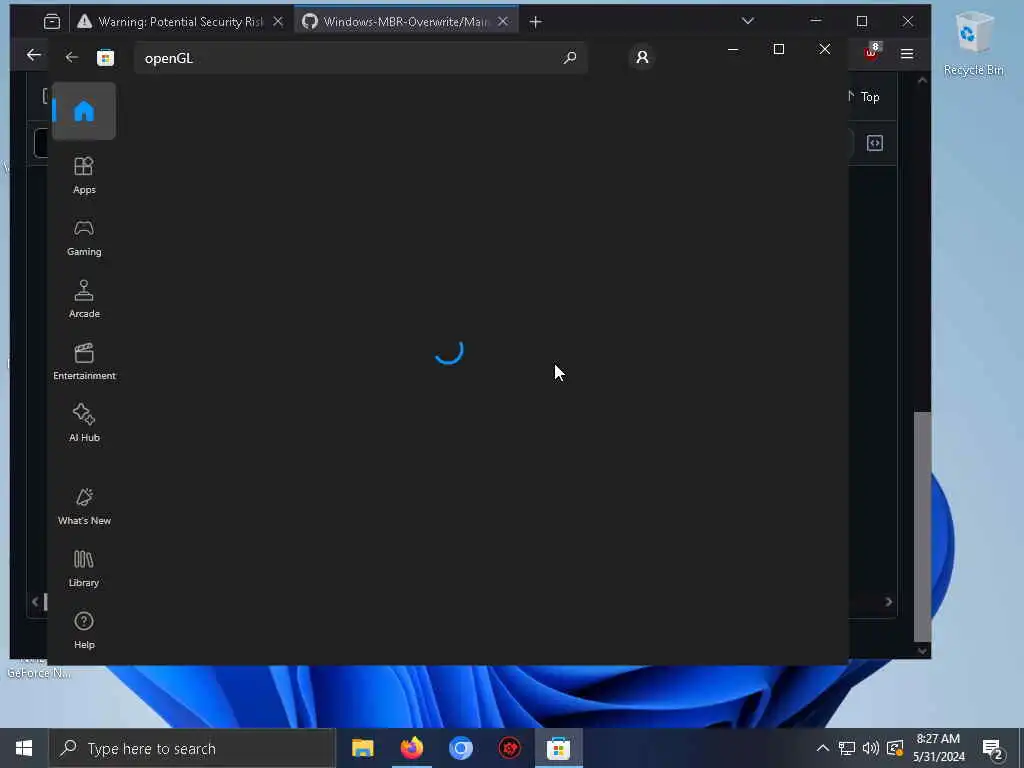Click the Store search magnifier icon
Viewport: 1024px width, 768px height.
(x=569, y=57)
